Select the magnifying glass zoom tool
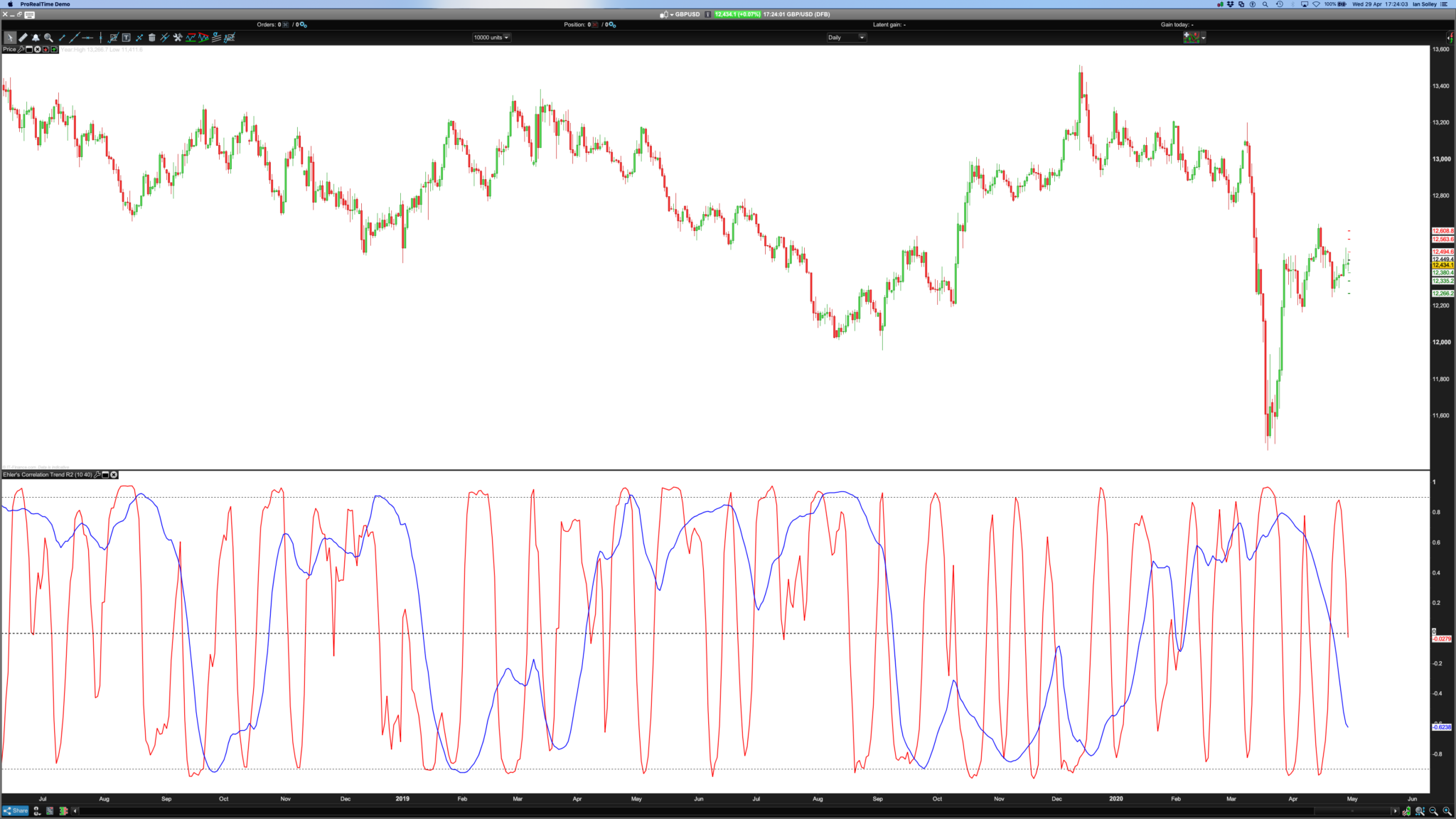This screenshot has width=1456, height=819. click(48, 38)
